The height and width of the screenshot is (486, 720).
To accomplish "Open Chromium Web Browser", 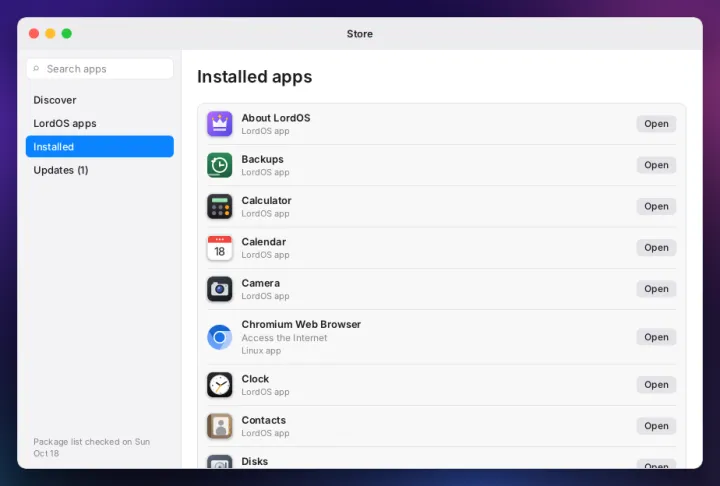I will 656,337.
